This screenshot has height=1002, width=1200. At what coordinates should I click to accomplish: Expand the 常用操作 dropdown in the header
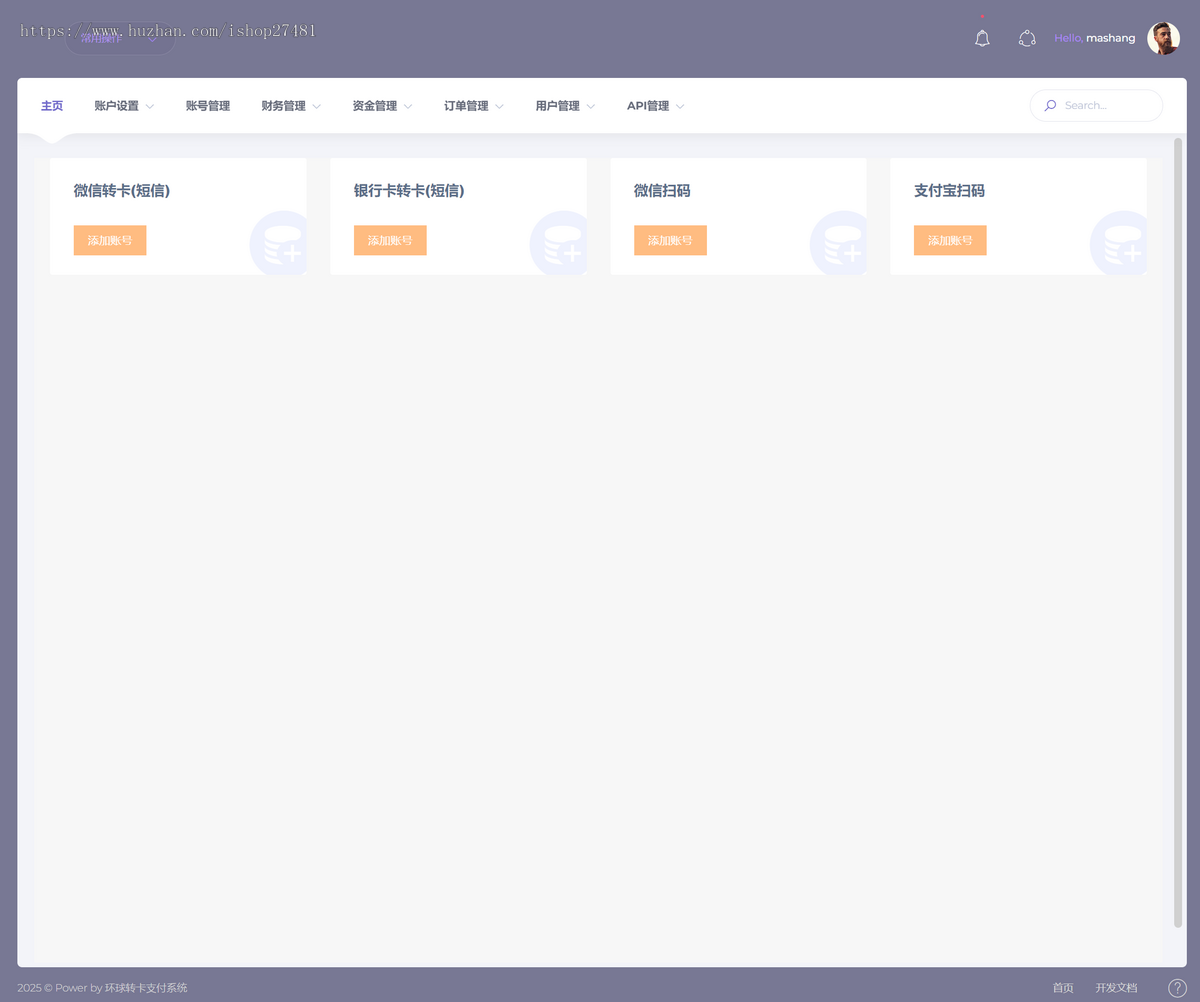click(120, 38)
